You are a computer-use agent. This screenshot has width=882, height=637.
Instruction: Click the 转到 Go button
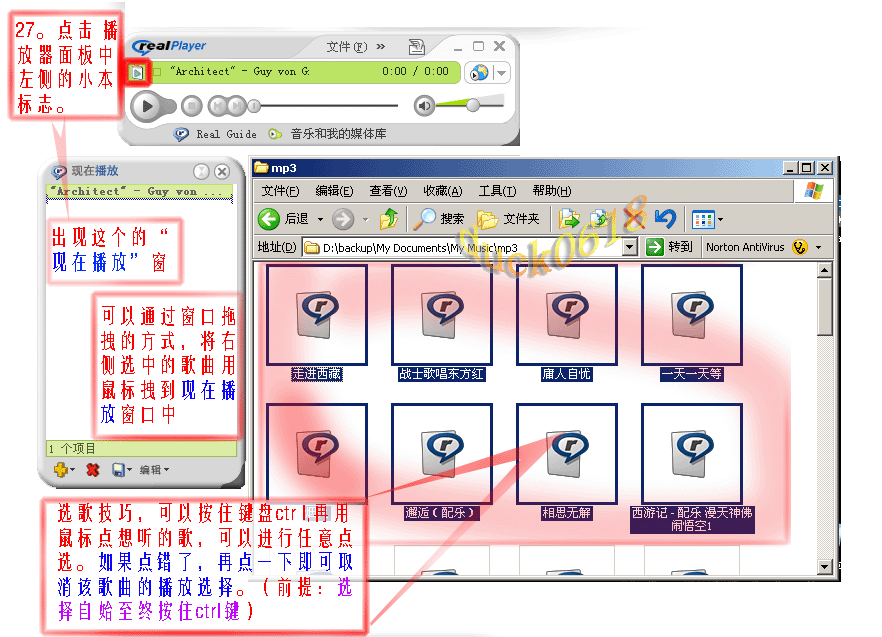669,247
